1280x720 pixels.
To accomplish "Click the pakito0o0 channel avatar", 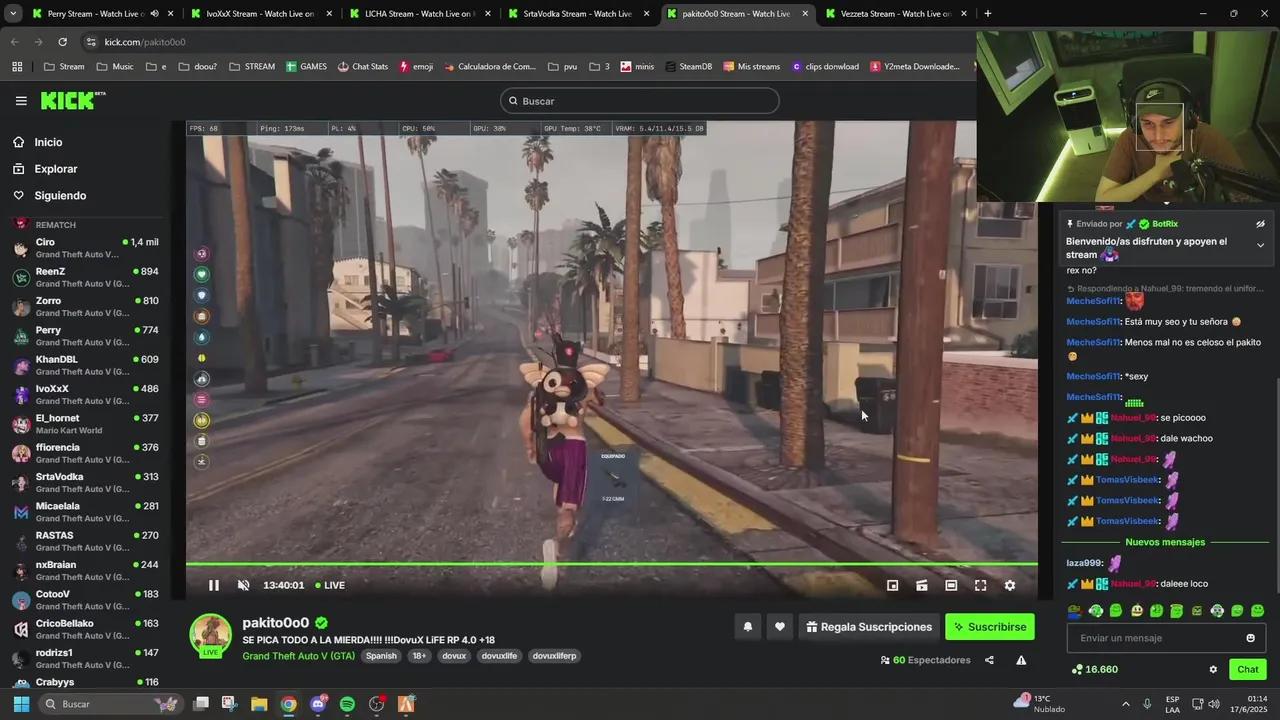I will click(211, 634).
